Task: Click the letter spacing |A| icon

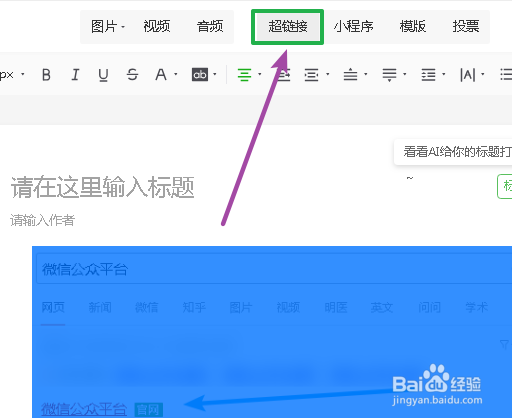Action: pyautogui.click(x=467, y=75)
